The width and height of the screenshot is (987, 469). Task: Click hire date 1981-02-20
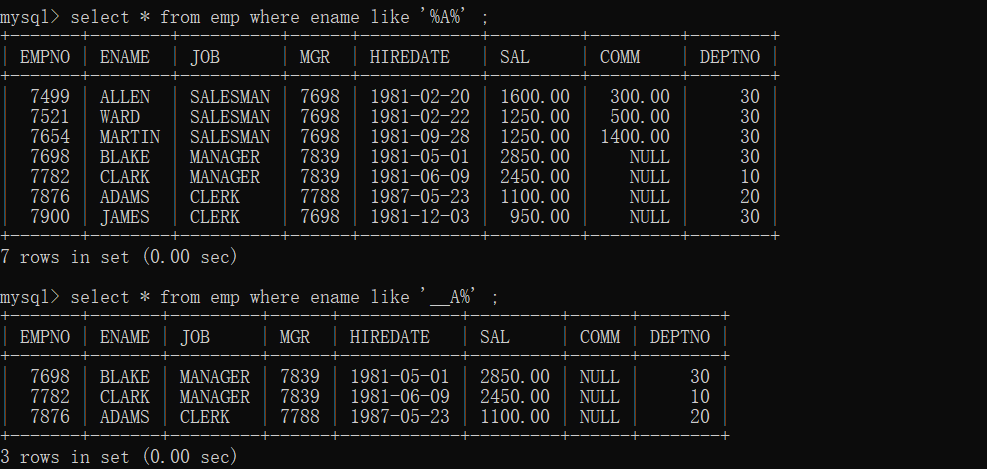420,97
